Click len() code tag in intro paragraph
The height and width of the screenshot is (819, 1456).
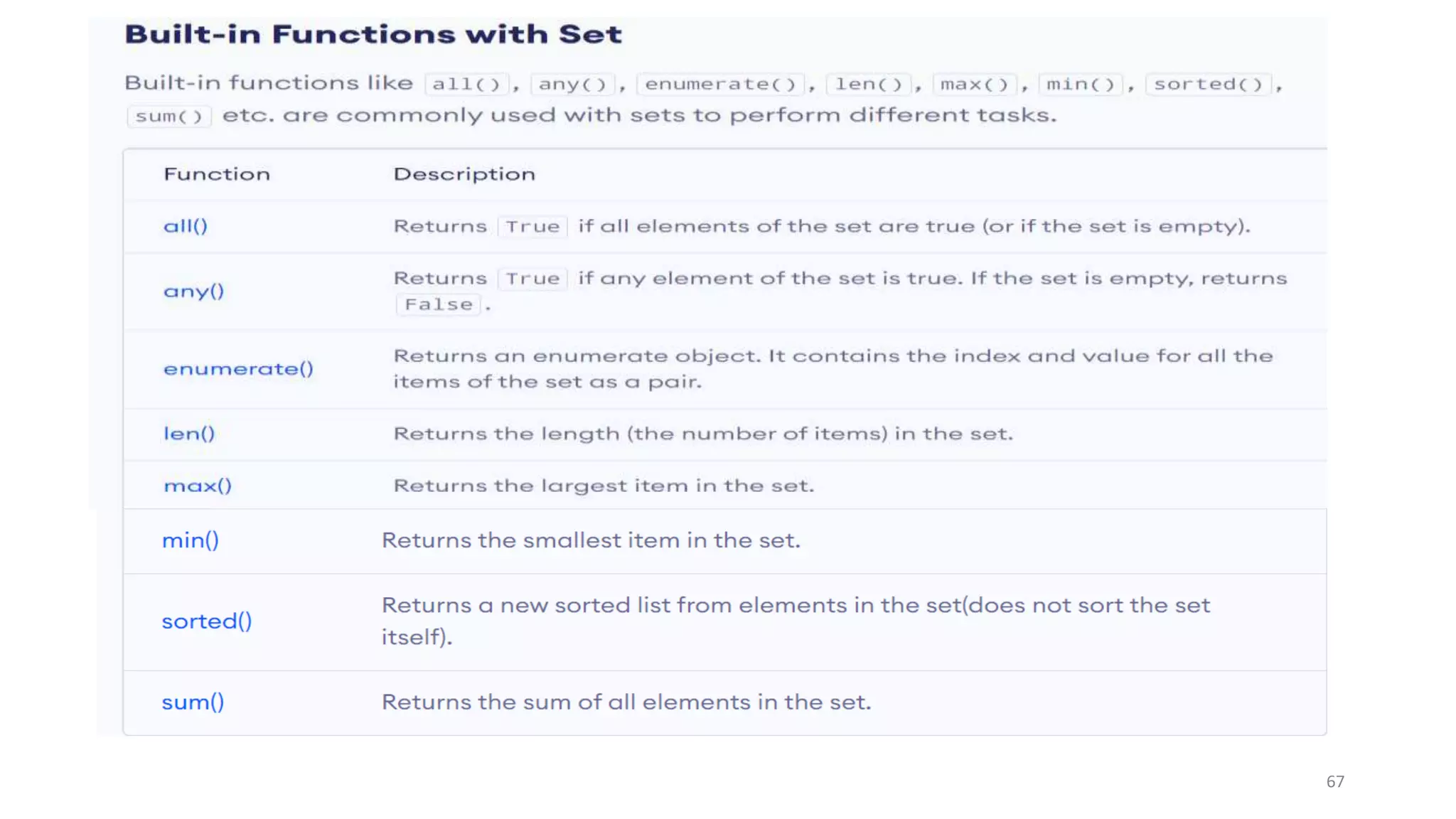[x=869, y=84]
